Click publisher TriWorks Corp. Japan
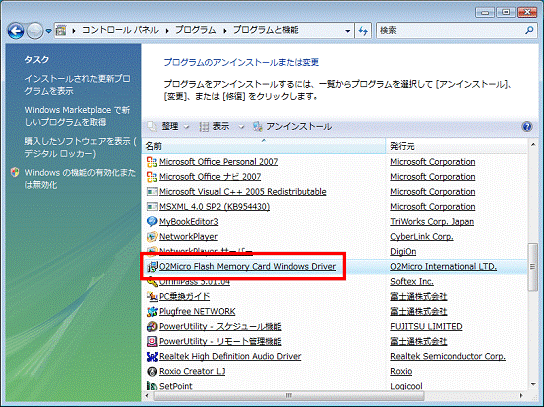Image resolution: width=544 pixels, height=407 pixels. [x=432, y=222]
